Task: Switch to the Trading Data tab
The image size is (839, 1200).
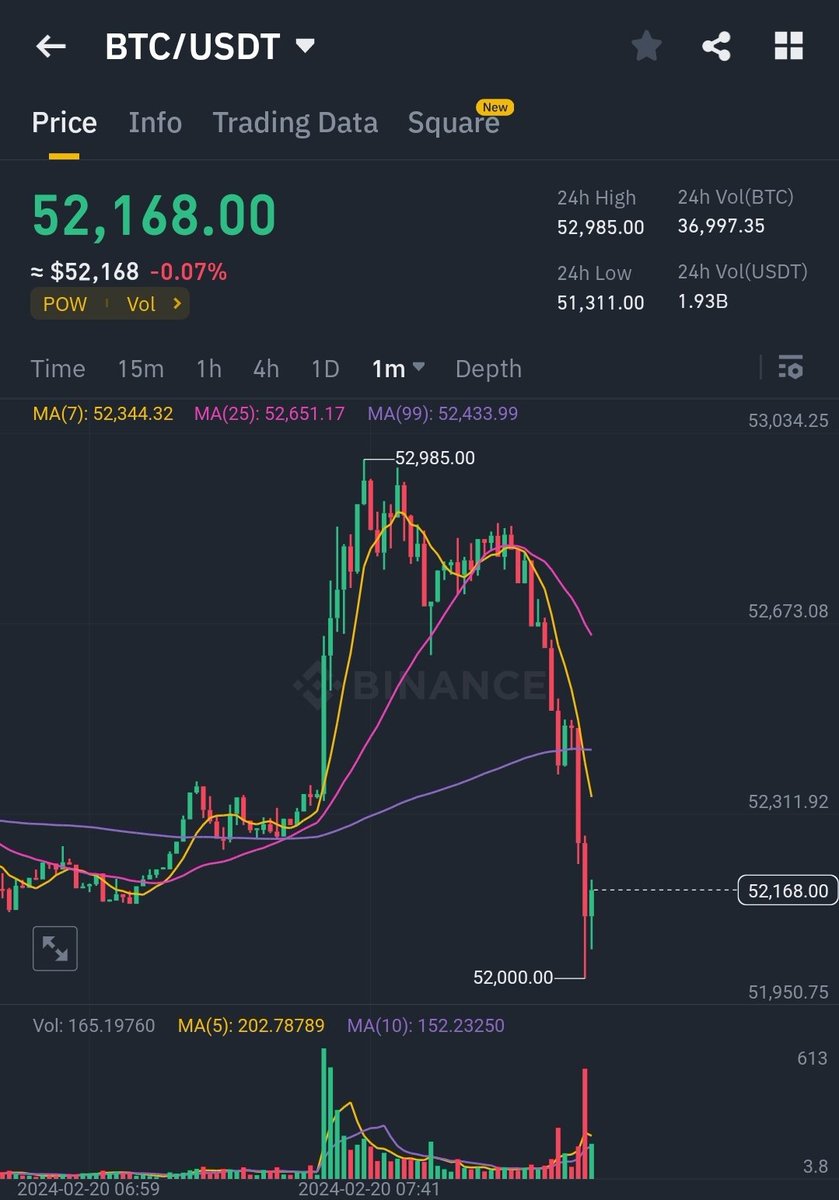Action: coord(295,122)
